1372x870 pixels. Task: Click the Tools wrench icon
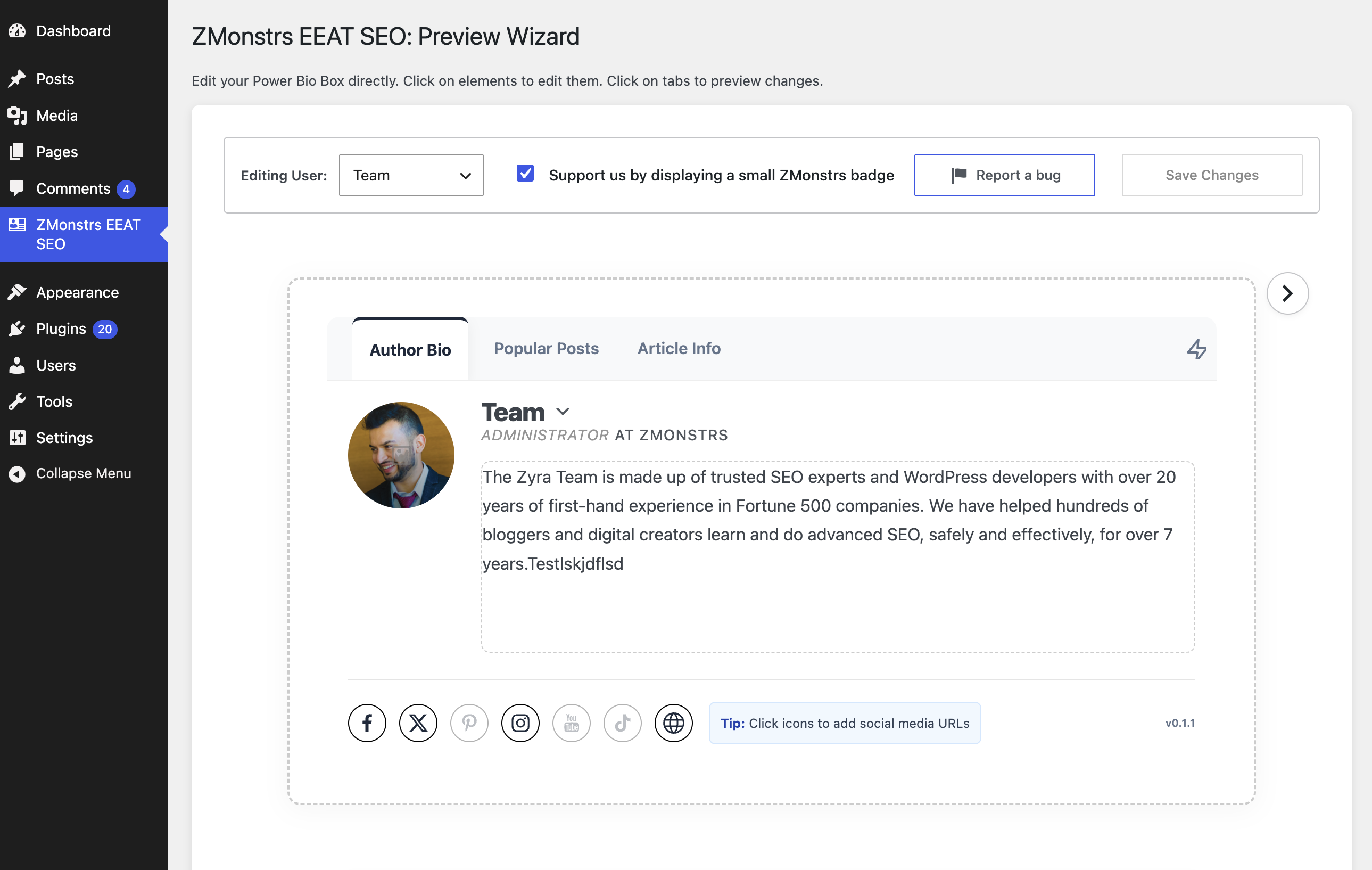coord(17,401)
